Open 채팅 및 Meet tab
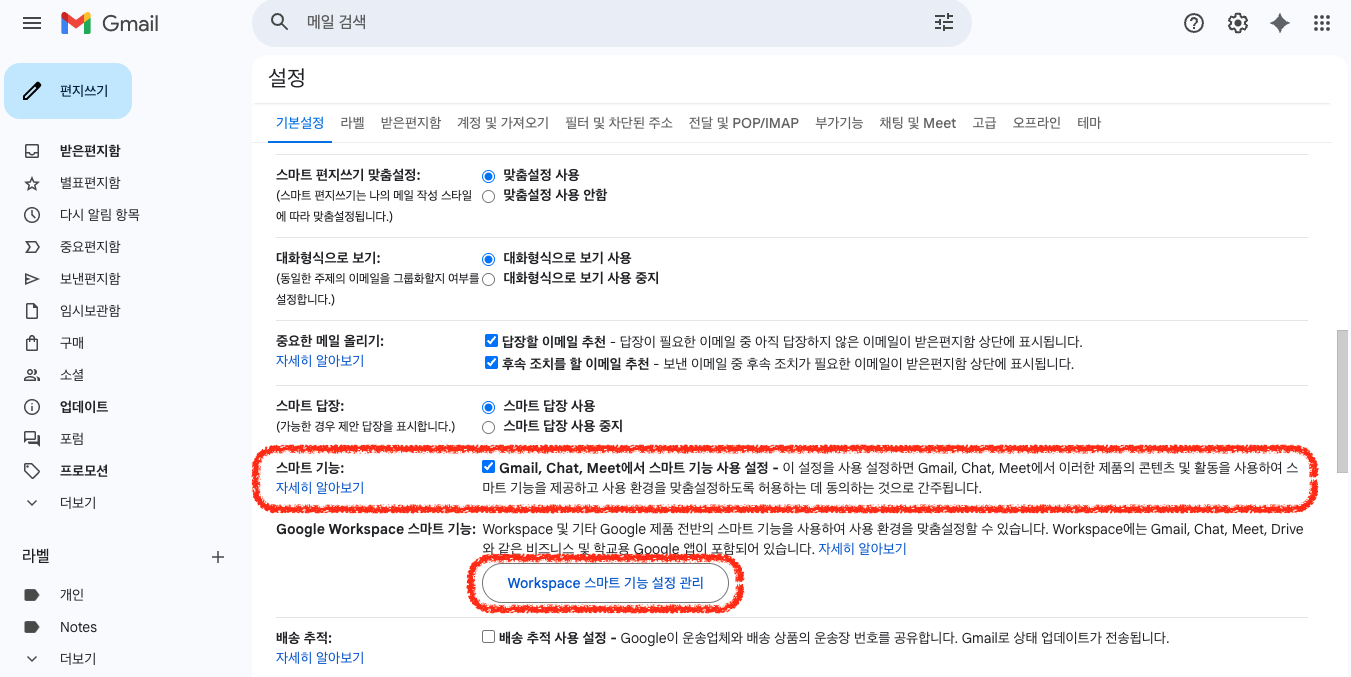1351x677 pixels. click(x=918, y=123)
